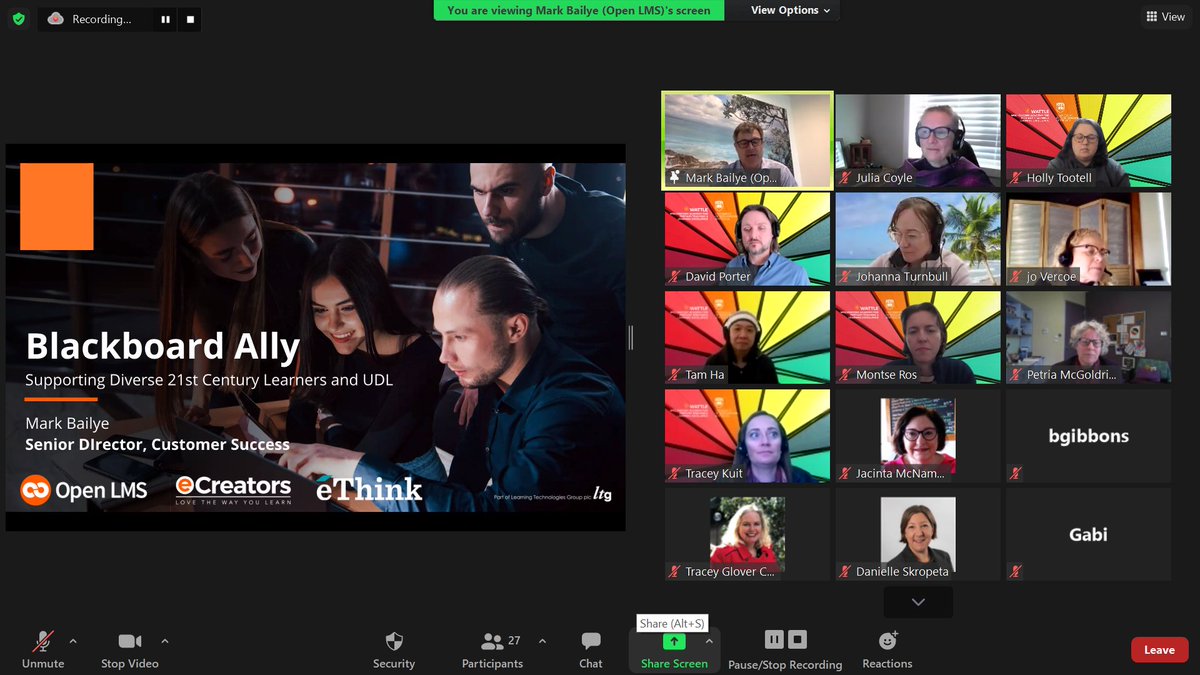
Task: Click the muted mic icon on Holly Tootell
Action: coord(1016,178)
